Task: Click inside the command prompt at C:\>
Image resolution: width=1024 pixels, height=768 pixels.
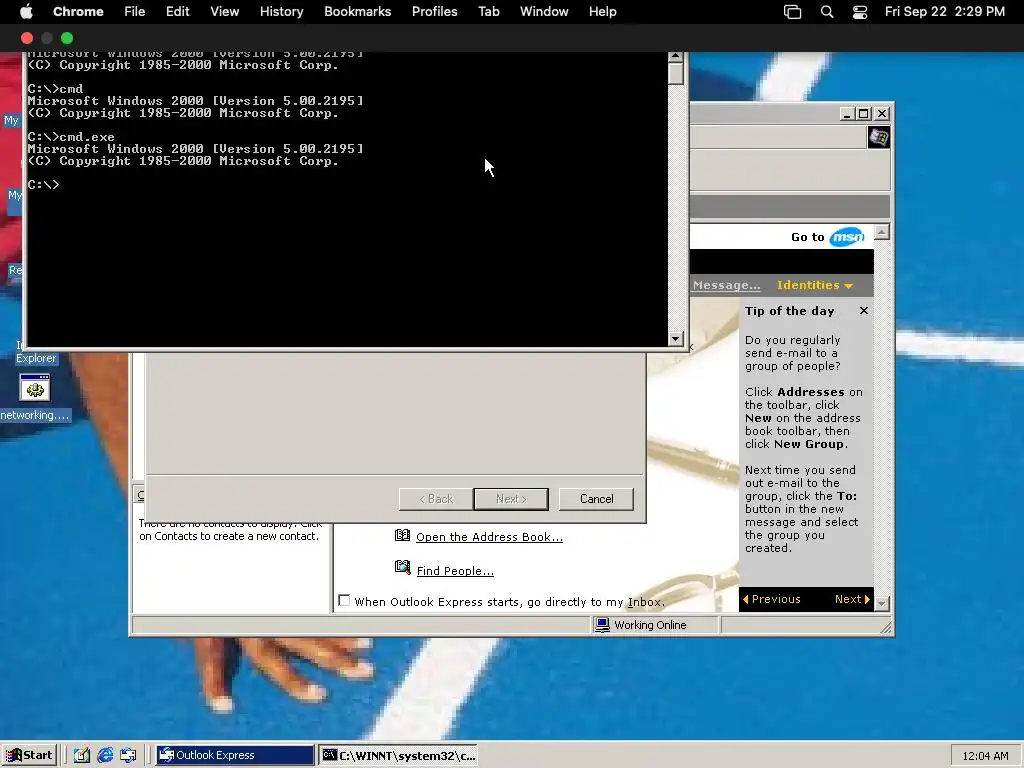Action: pyautogui.click(x=43, y=185)
